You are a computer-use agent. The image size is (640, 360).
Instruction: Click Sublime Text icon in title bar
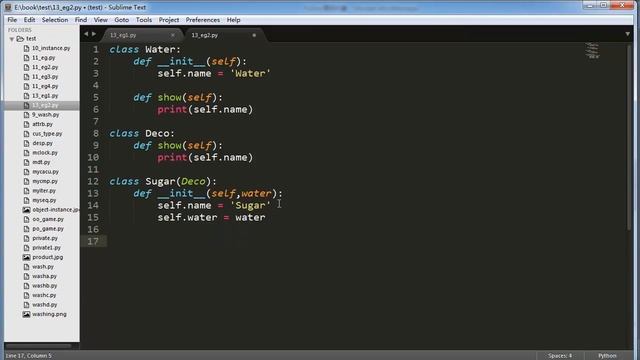click(8, 7)
